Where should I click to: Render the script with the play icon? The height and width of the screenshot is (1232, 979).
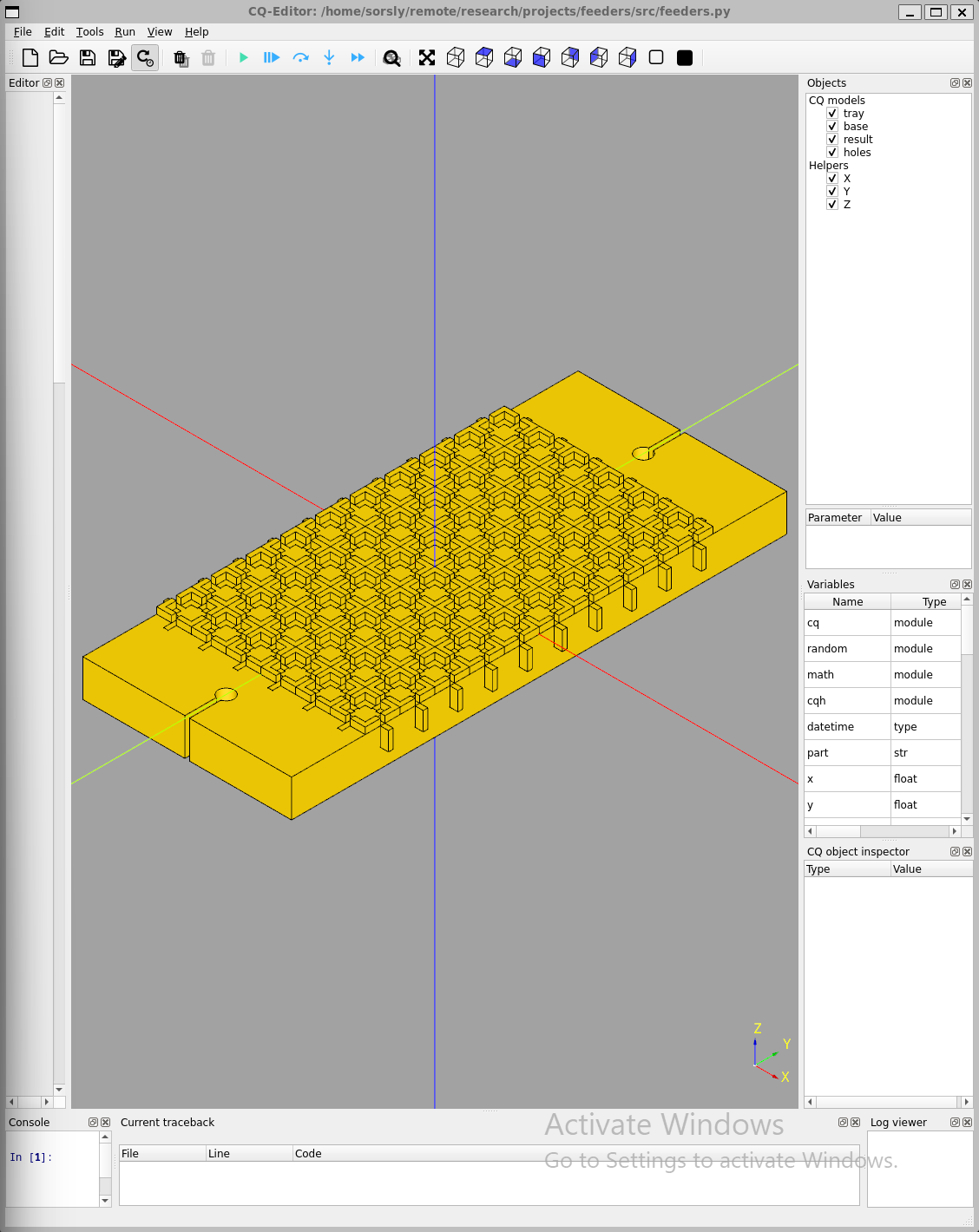point(244,58)
